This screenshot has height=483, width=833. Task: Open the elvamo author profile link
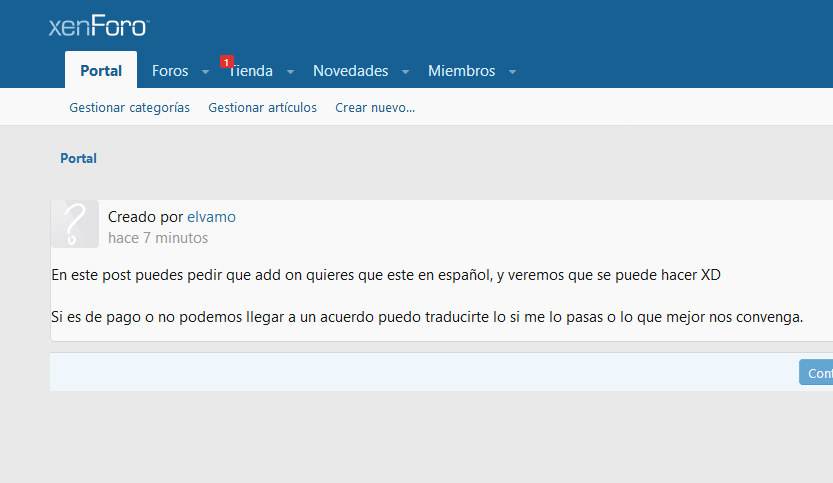[x=211, y=217]
